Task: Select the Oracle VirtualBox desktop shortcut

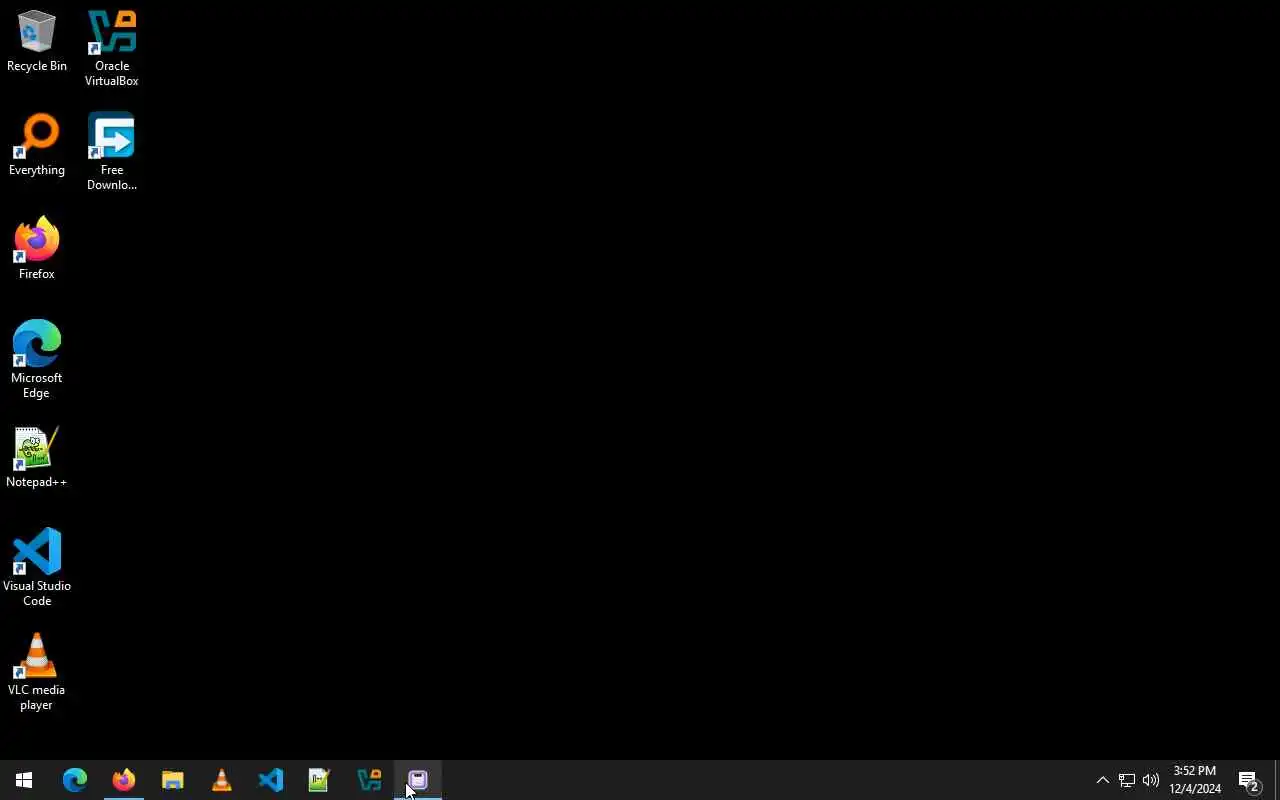Action: (111, 49)
